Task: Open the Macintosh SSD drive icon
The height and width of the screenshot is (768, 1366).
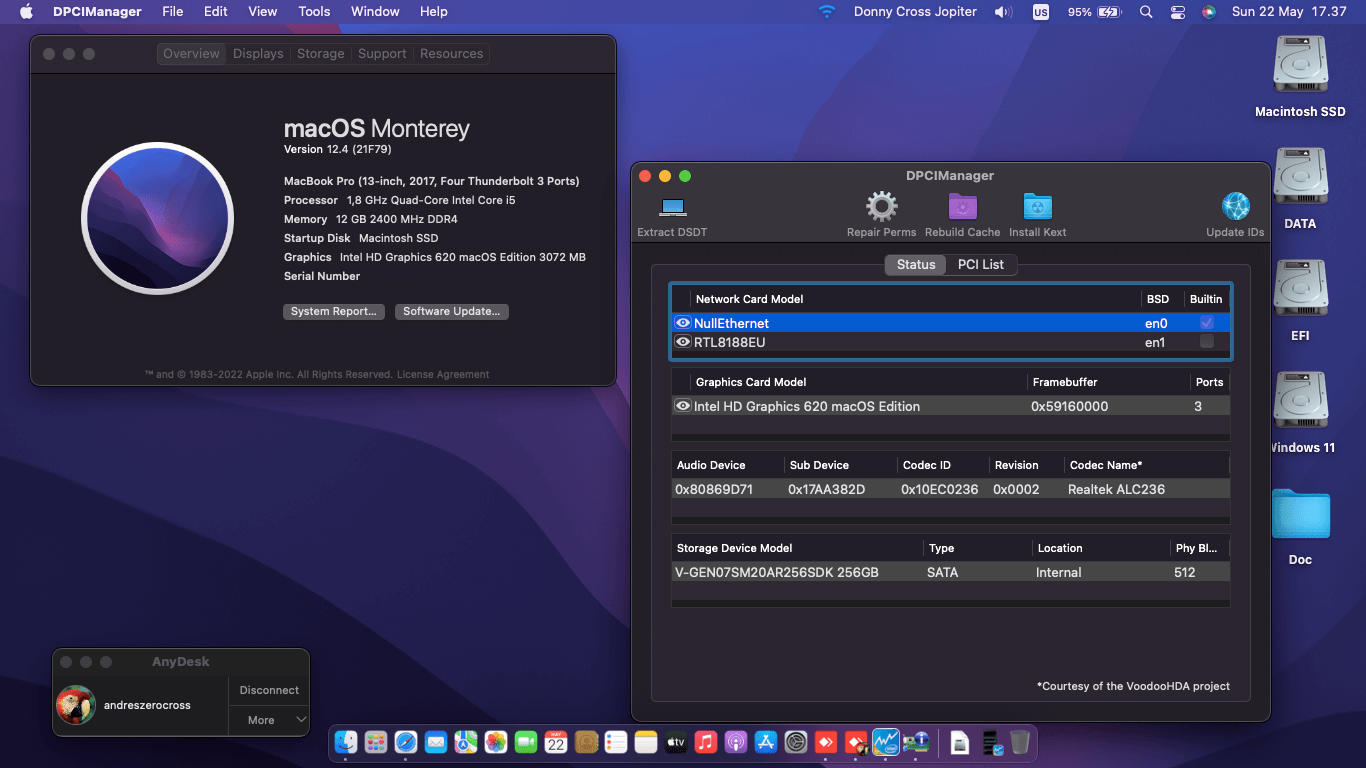Action: coord(1300,66)
